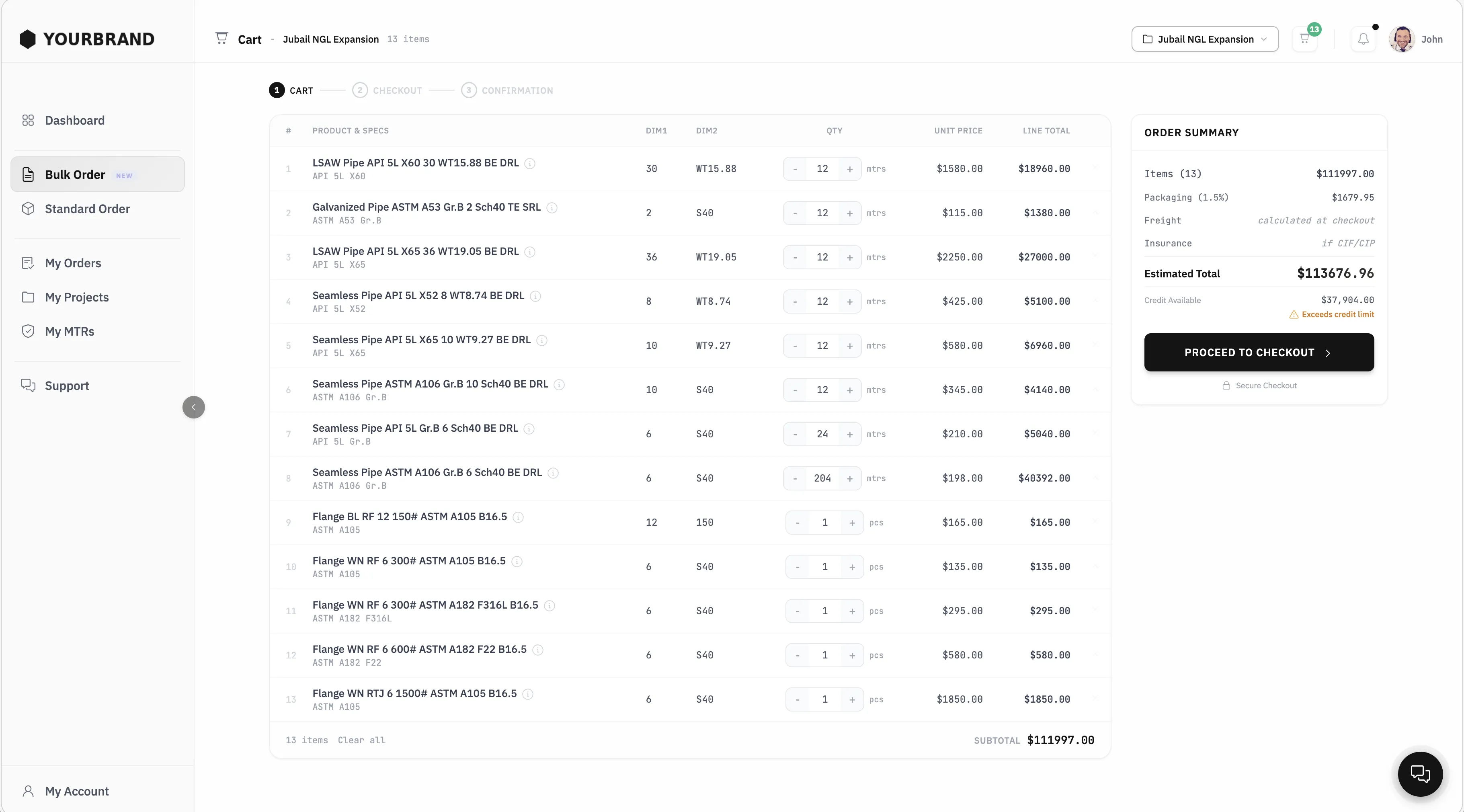
Task: Open the Jubail NGL Expansion project dropdown
Action: [1205, 39]
